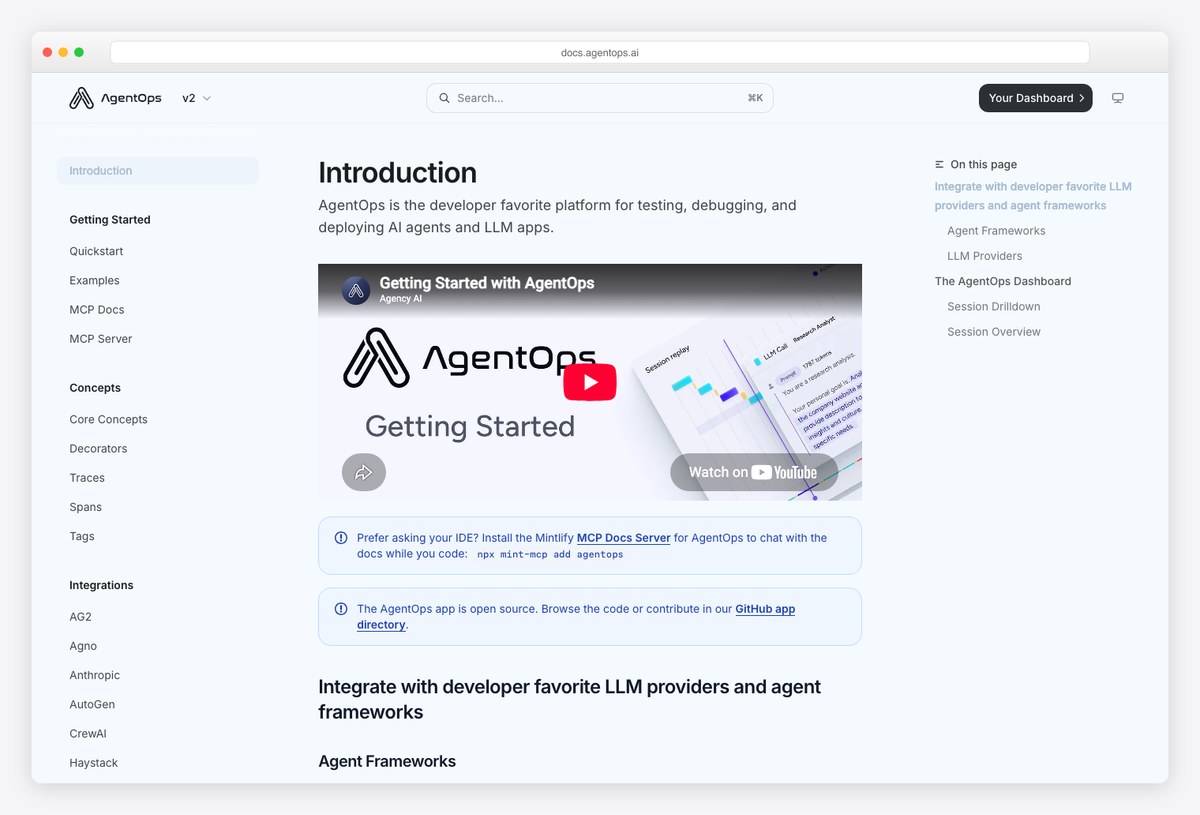Jump to Session Overview section

[x=994, y=331]
